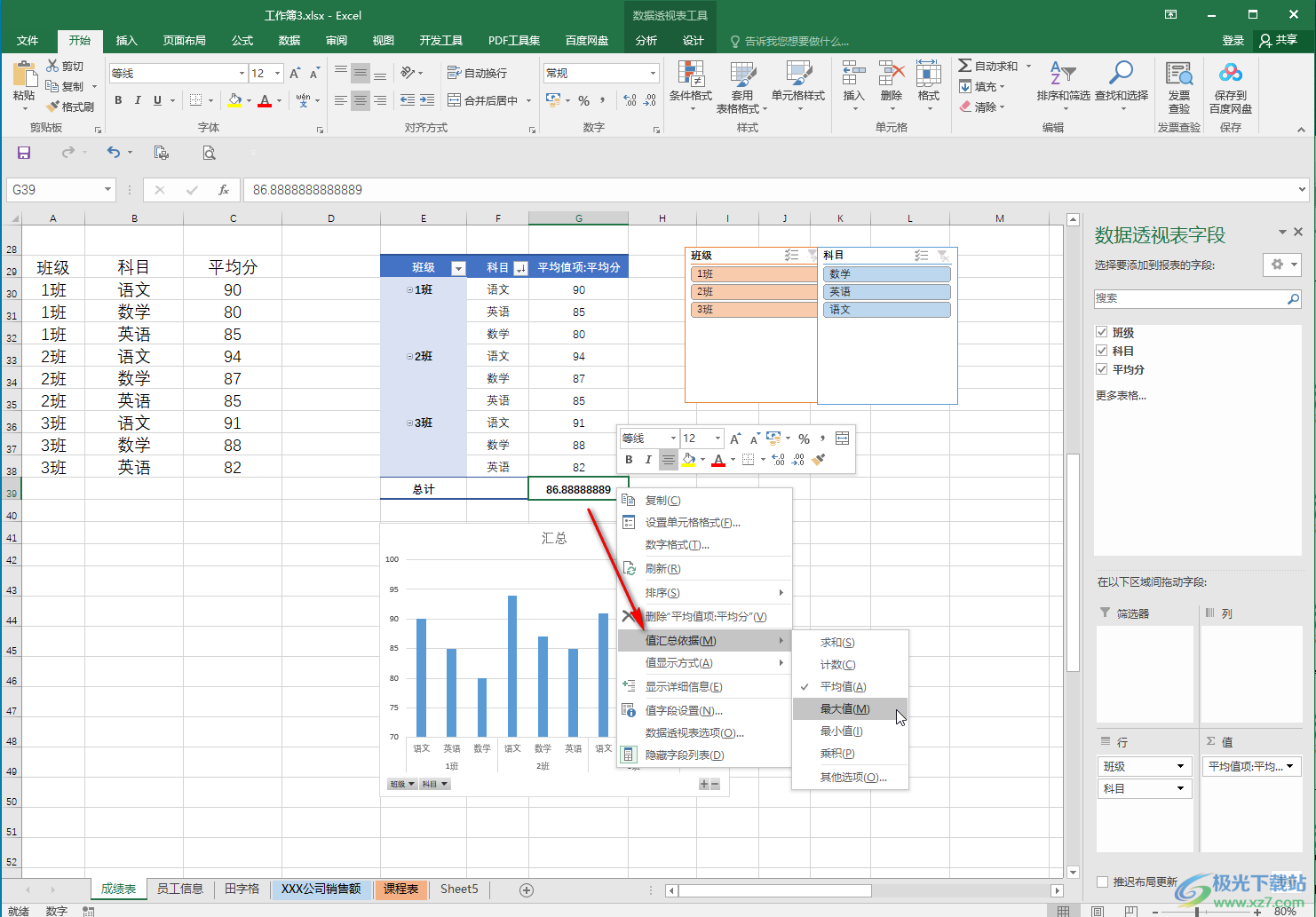Select 数学 in the 科目 slicer

pyautogui.click(x=885, y=274)
